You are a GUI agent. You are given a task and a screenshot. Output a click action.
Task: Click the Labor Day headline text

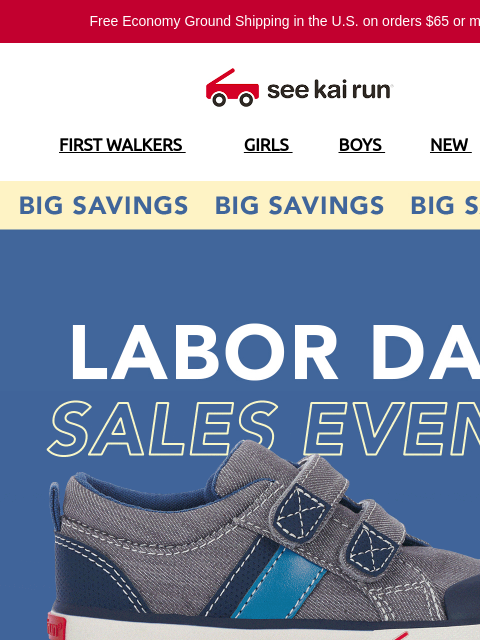[x=275, y=353]
